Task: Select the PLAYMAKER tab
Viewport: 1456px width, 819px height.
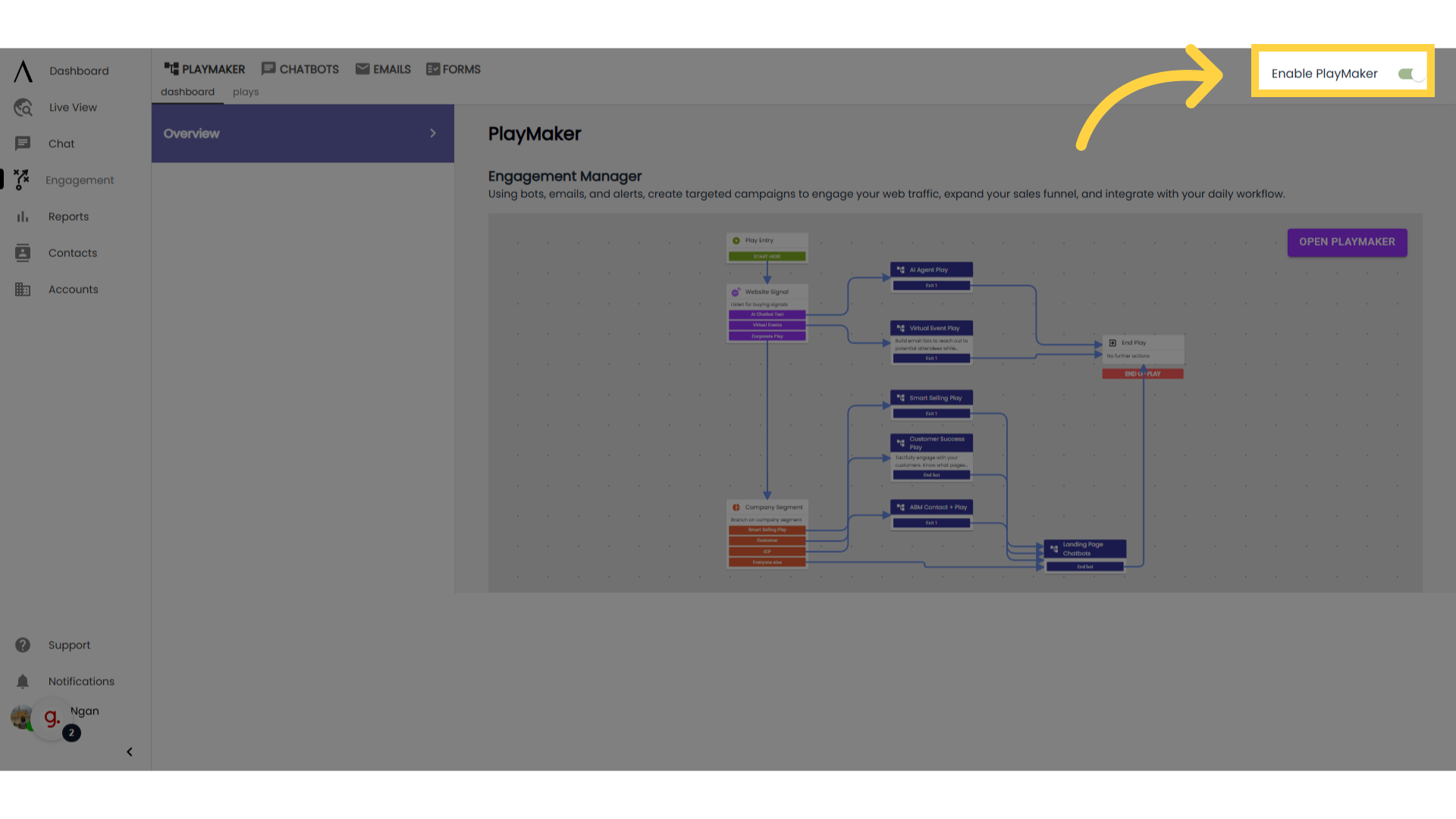Action: pos(204,69)
